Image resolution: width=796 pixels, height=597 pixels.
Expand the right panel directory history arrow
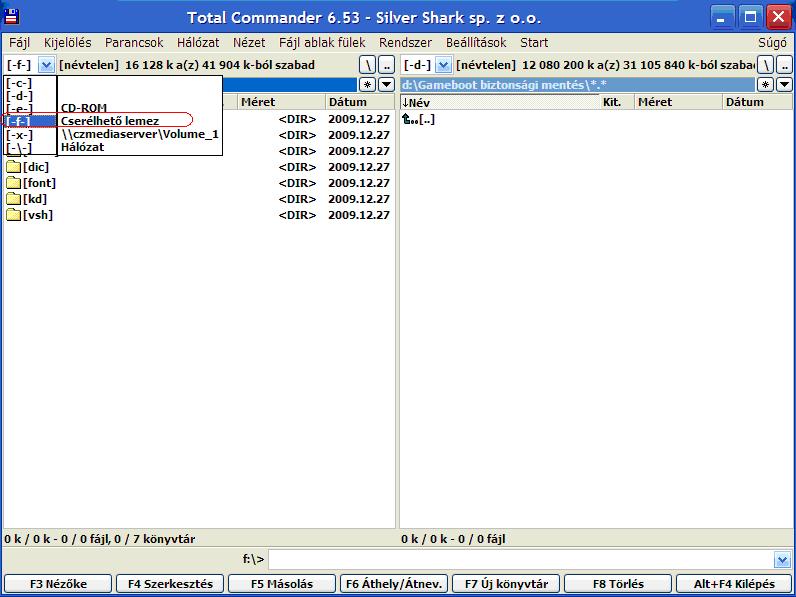784,85
